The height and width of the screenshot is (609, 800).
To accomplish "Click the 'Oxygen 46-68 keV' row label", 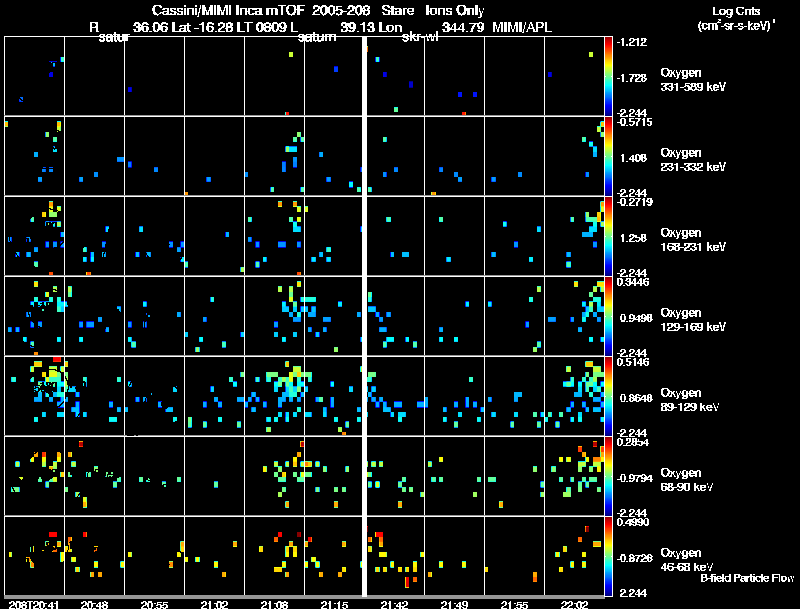I will pyautogui.click(x=686, y=560).
